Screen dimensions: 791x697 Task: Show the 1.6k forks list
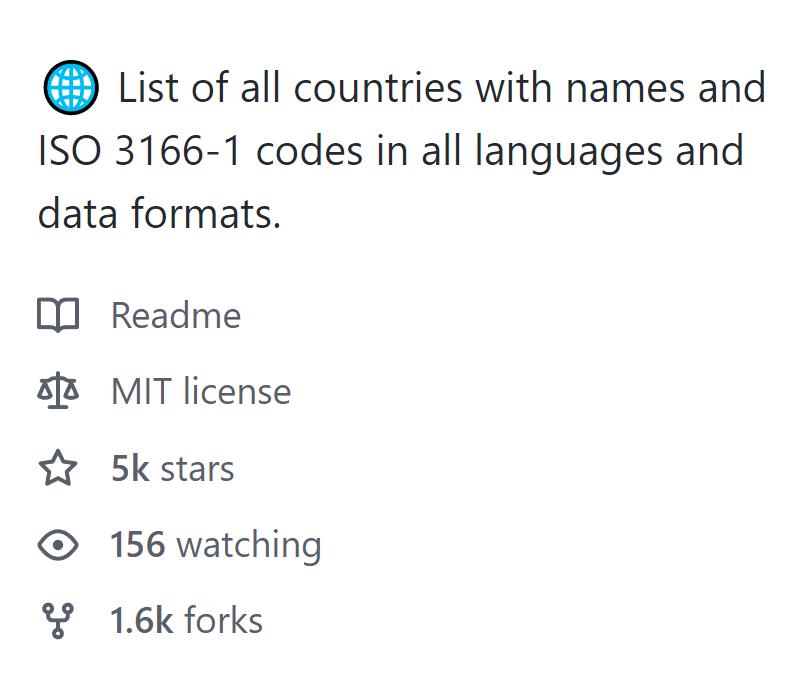coord(187,621)
